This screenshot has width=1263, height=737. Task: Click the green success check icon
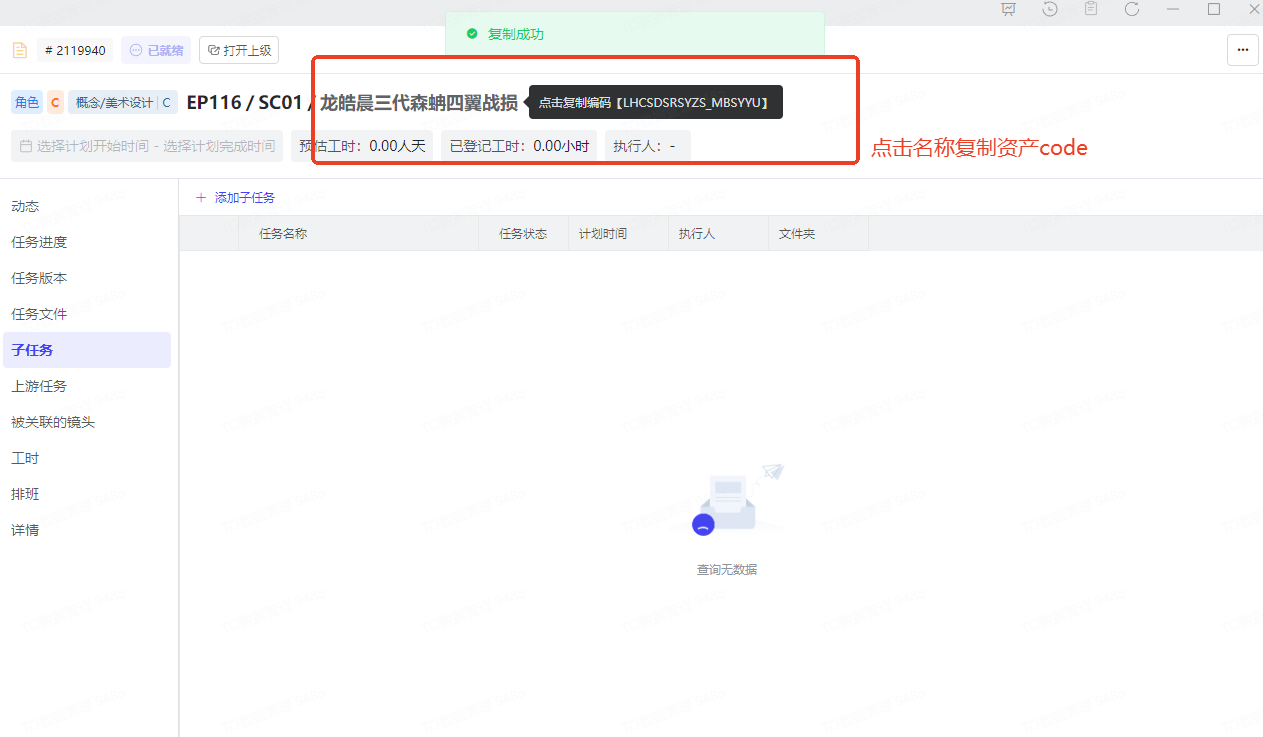tap(472, 34)
